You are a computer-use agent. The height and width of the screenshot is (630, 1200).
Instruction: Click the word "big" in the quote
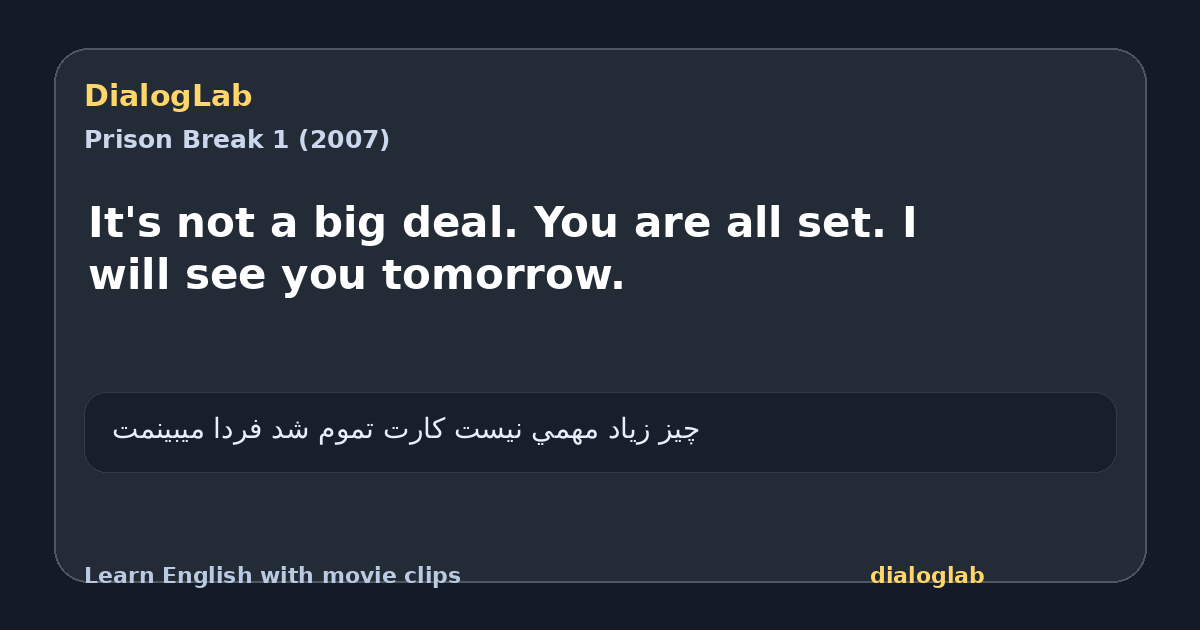355,225
